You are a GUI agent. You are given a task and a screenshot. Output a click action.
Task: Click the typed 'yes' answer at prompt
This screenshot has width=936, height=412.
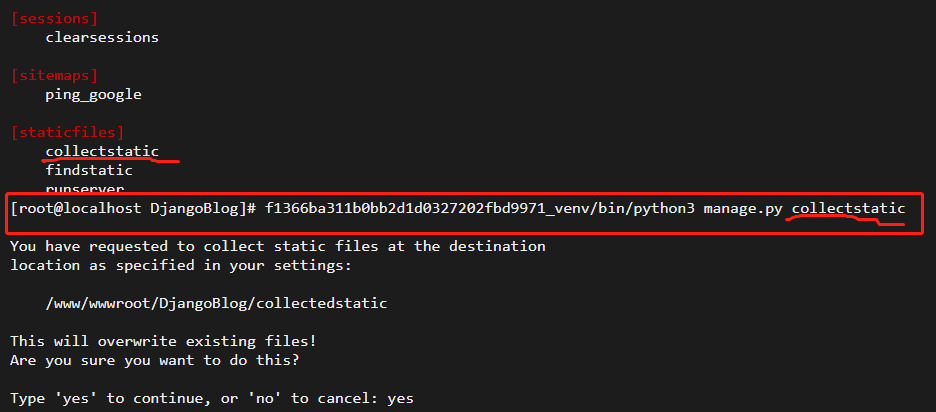(x=401, y=398)
